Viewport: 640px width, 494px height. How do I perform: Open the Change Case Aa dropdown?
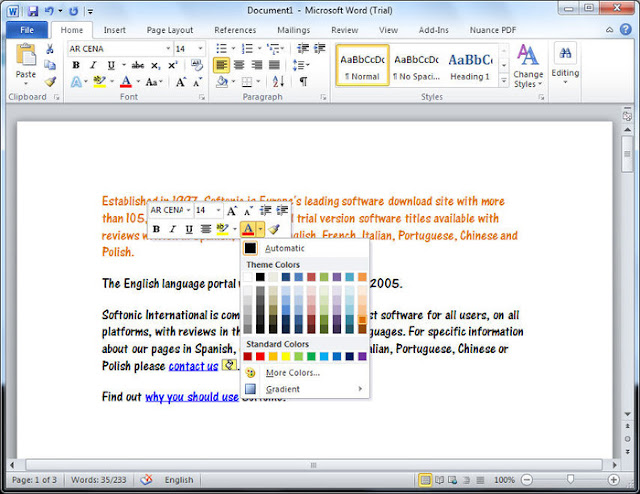click(x=154, y=82)
